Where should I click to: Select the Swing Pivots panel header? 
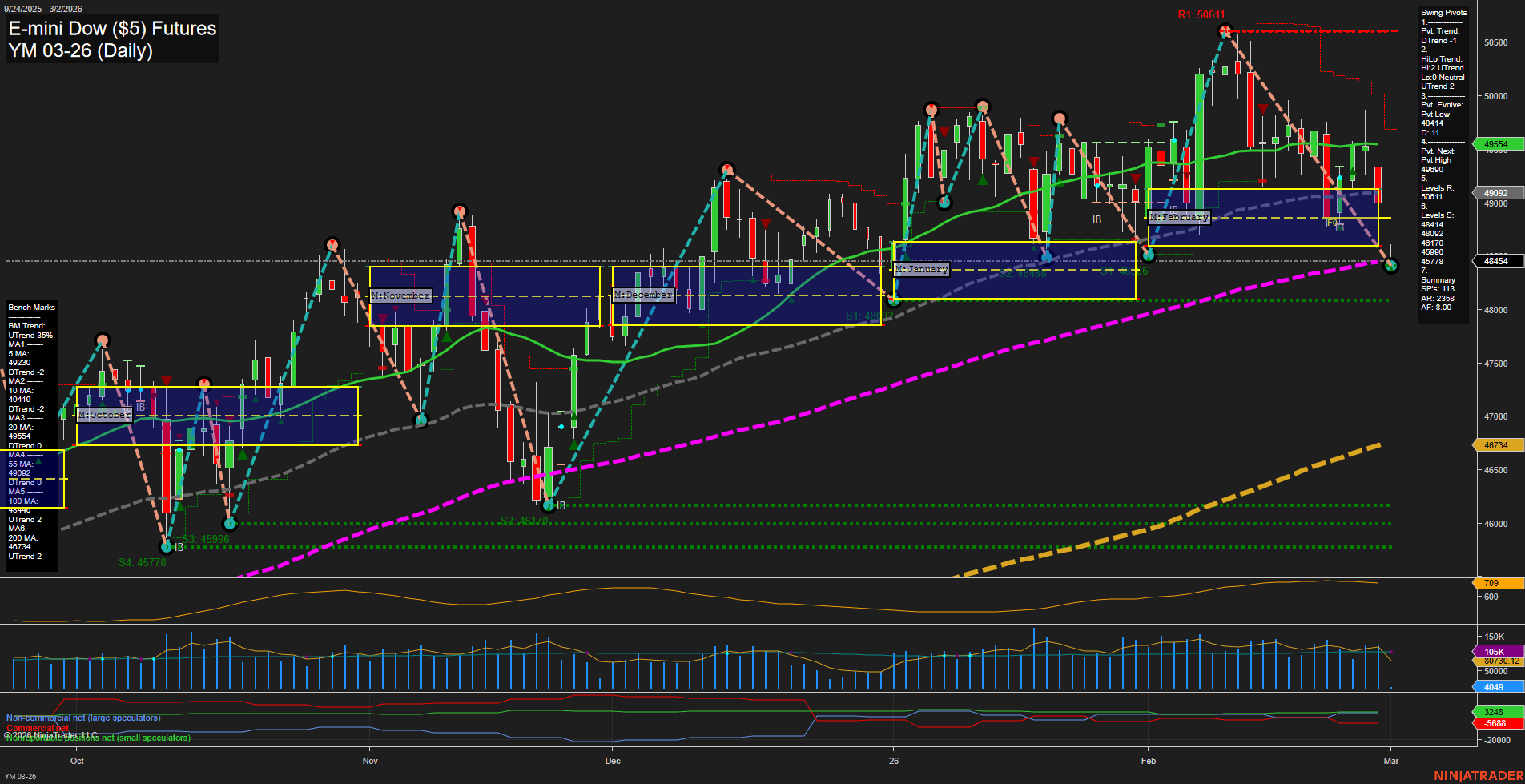pos(1443,13)
